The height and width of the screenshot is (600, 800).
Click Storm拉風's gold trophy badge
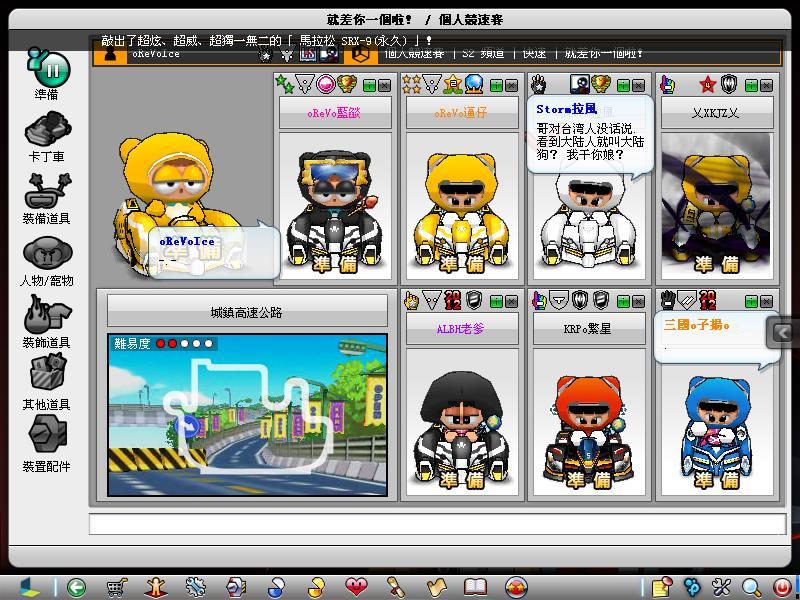[x=601, y=84]
